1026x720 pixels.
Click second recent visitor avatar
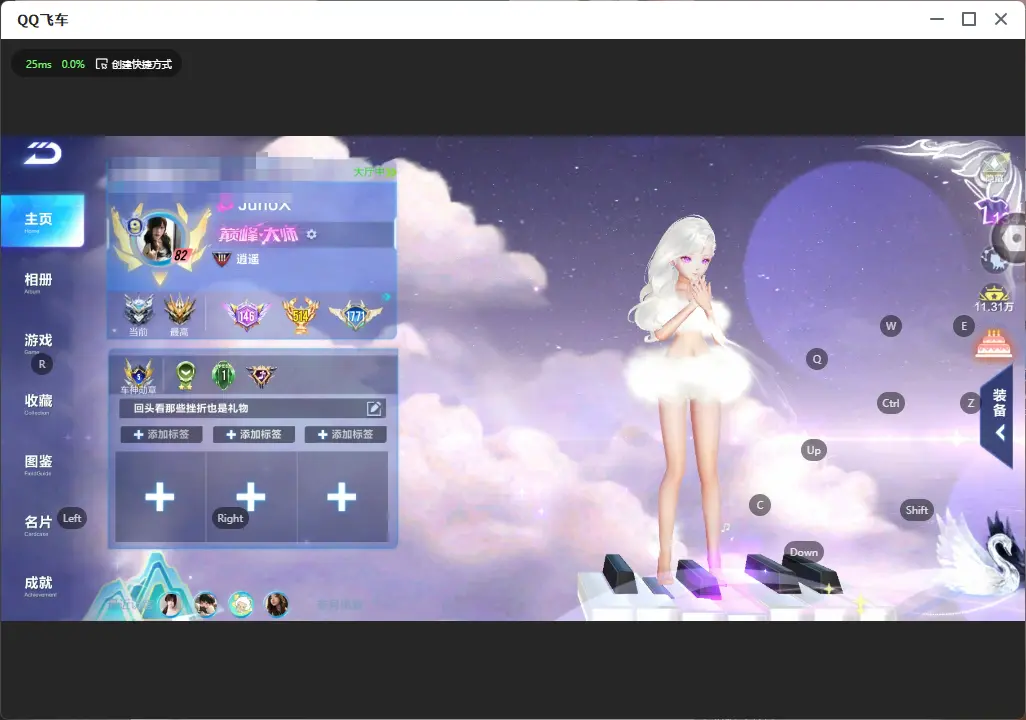pos(206,604)
